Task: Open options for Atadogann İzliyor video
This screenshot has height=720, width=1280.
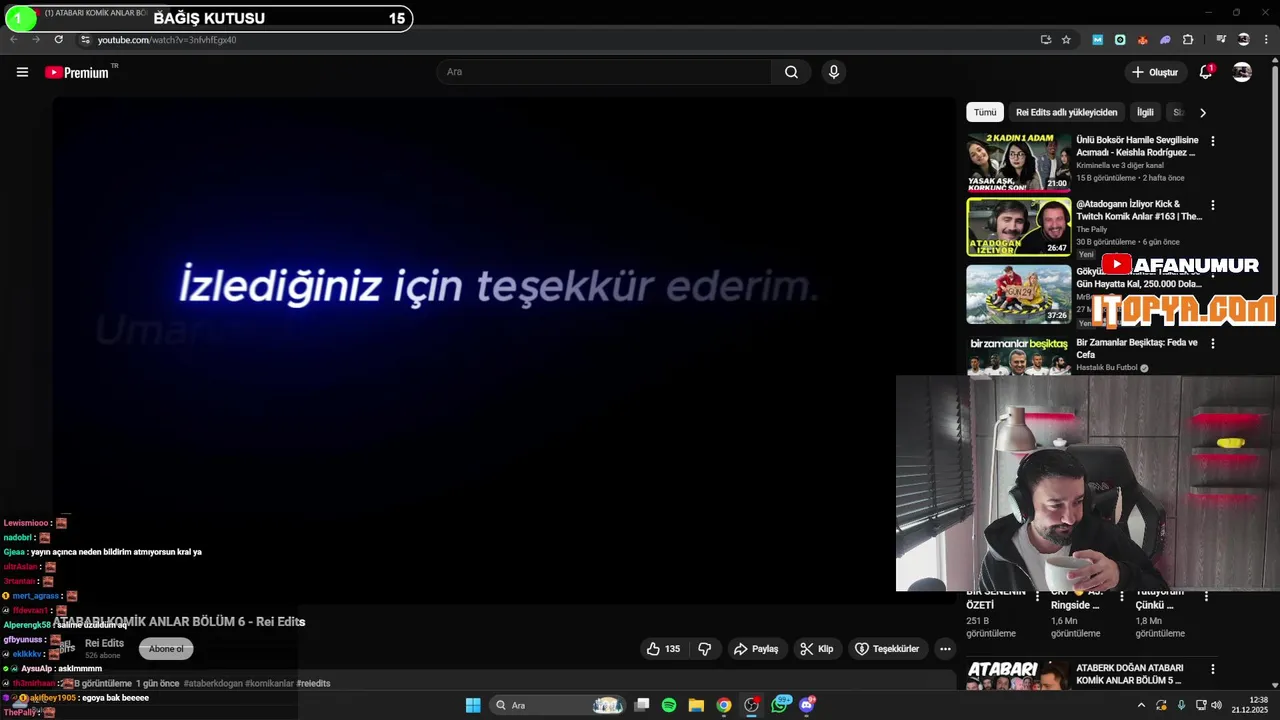Action: 1213,205
